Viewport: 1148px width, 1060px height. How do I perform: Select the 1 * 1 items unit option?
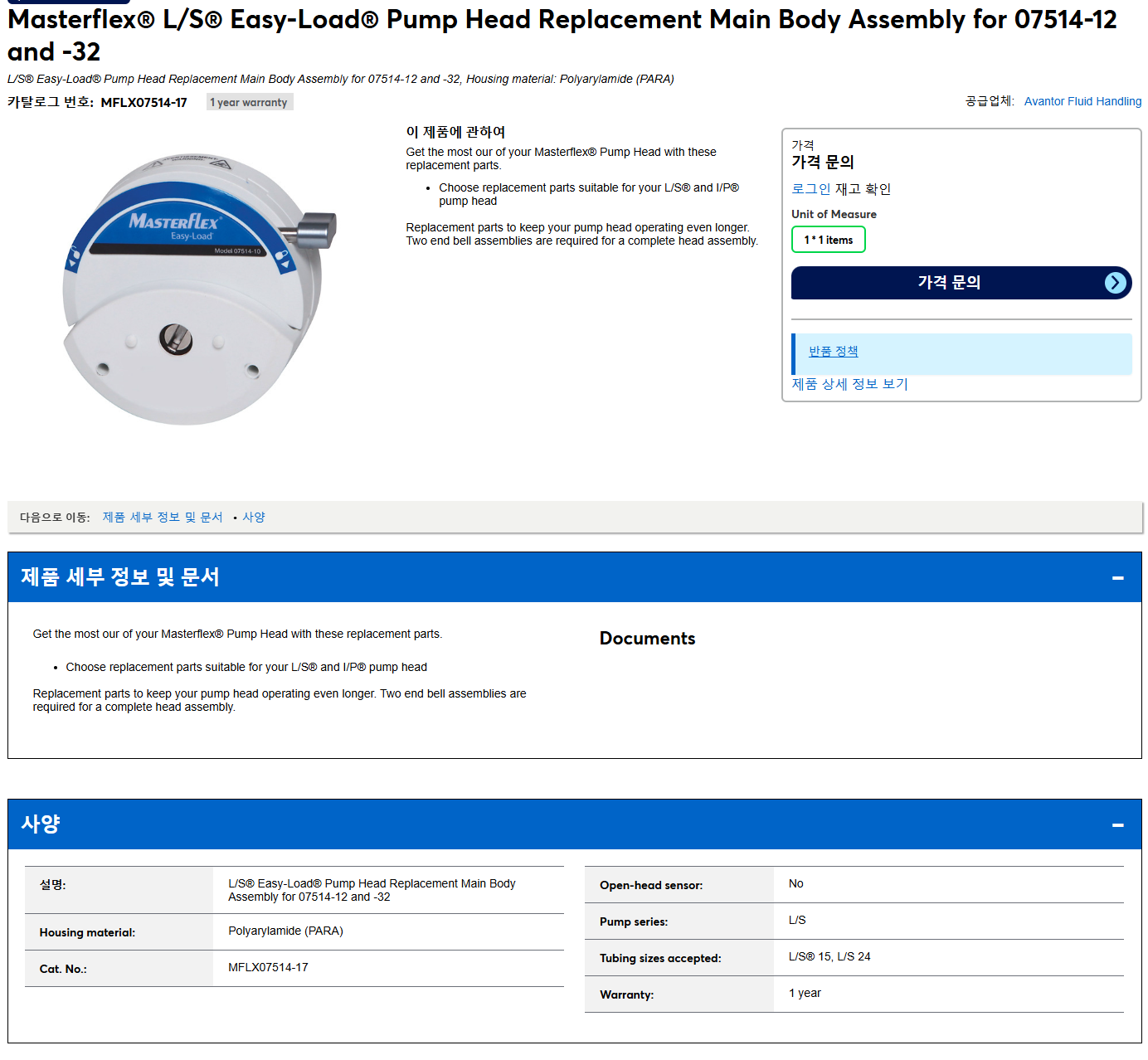click(828, 240)
